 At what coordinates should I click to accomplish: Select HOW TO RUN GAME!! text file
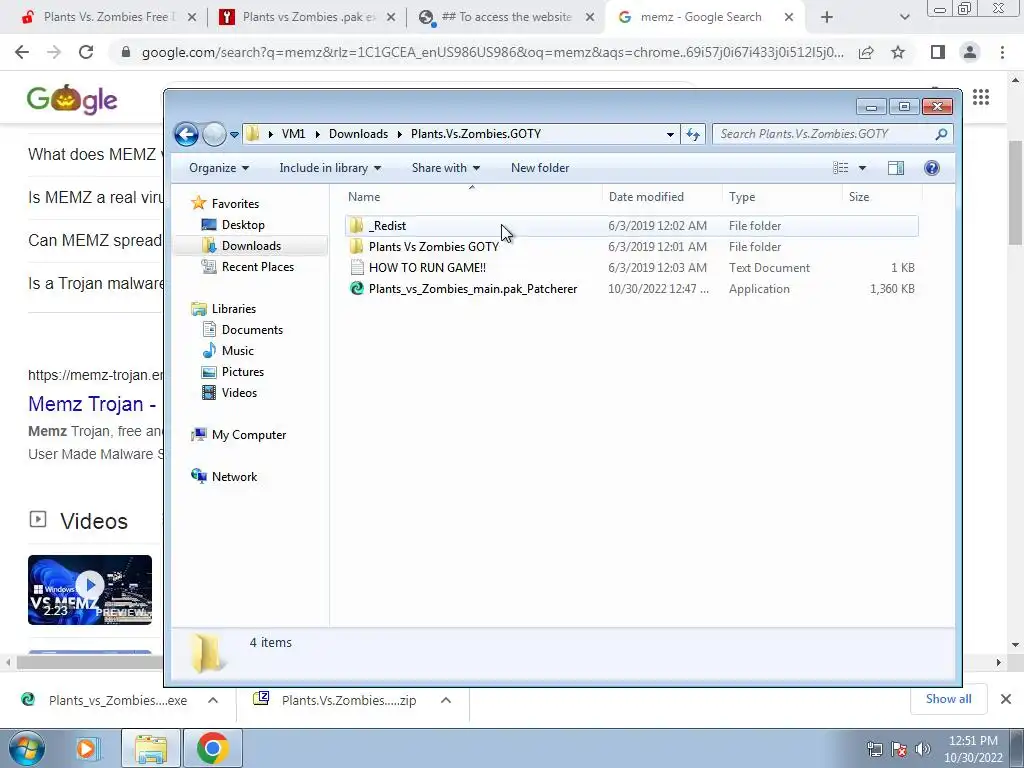pos(631,268)
